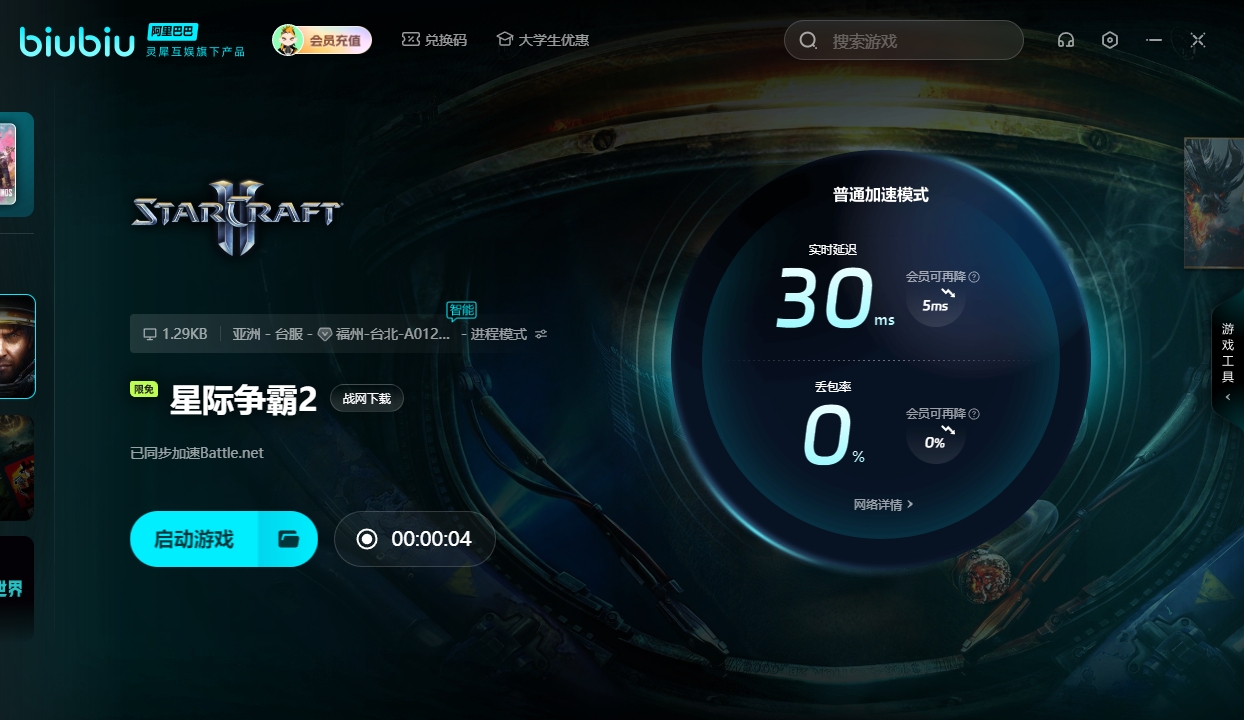Click the 普通加速模式 title
Screen dimensions: 1244x720
pos(881,195)
